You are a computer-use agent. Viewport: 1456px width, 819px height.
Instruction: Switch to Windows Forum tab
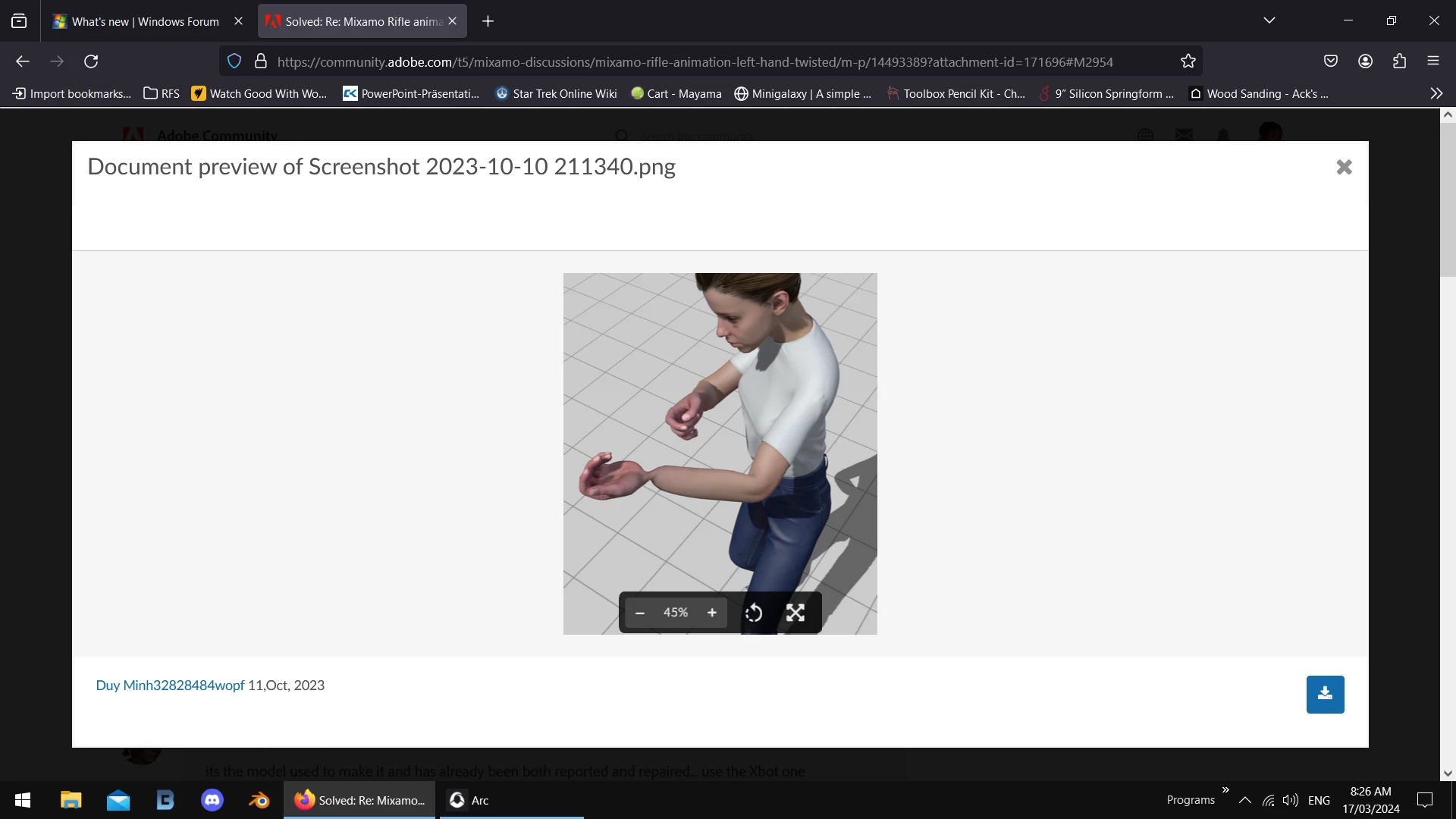[x=145, y=21]
